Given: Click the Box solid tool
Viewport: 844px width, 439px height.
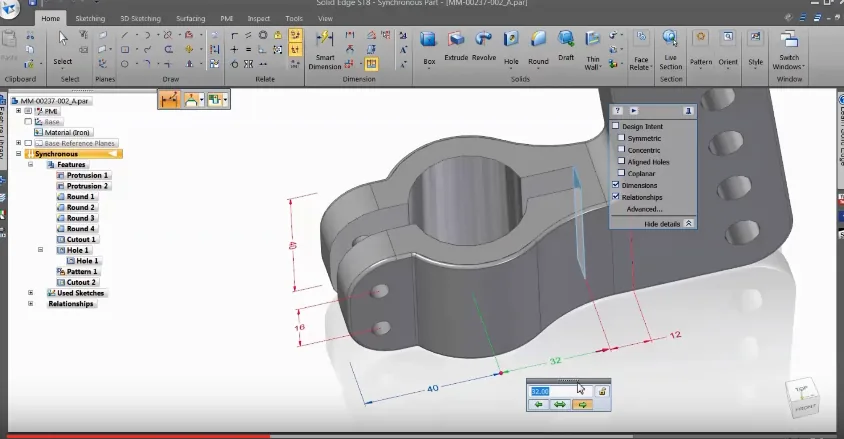Looking at the screenshot, I should pos(429,48).
